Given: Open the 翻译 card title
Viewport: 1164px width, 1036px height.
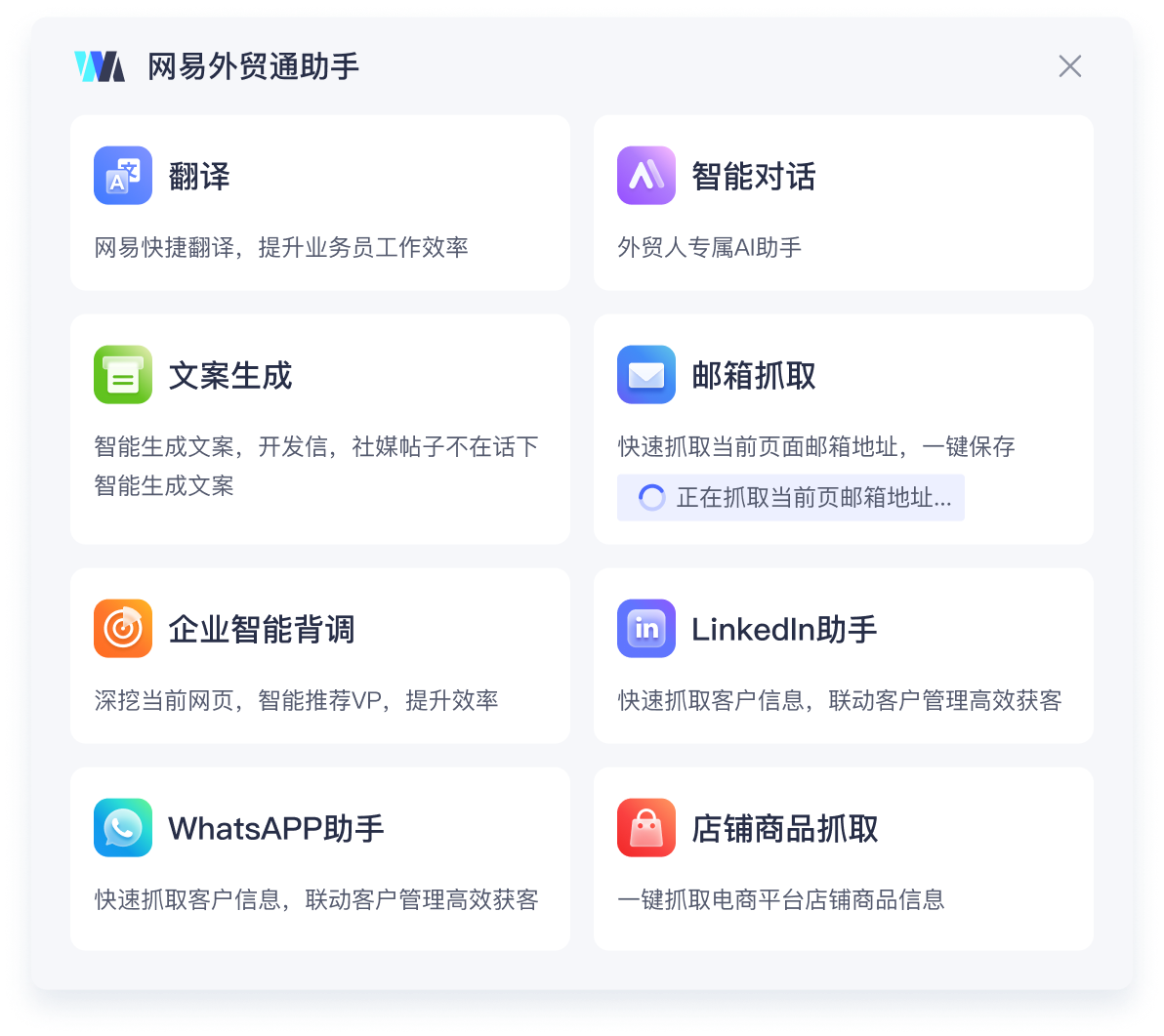Looking at the screenshot, I should tap(199, 177).
